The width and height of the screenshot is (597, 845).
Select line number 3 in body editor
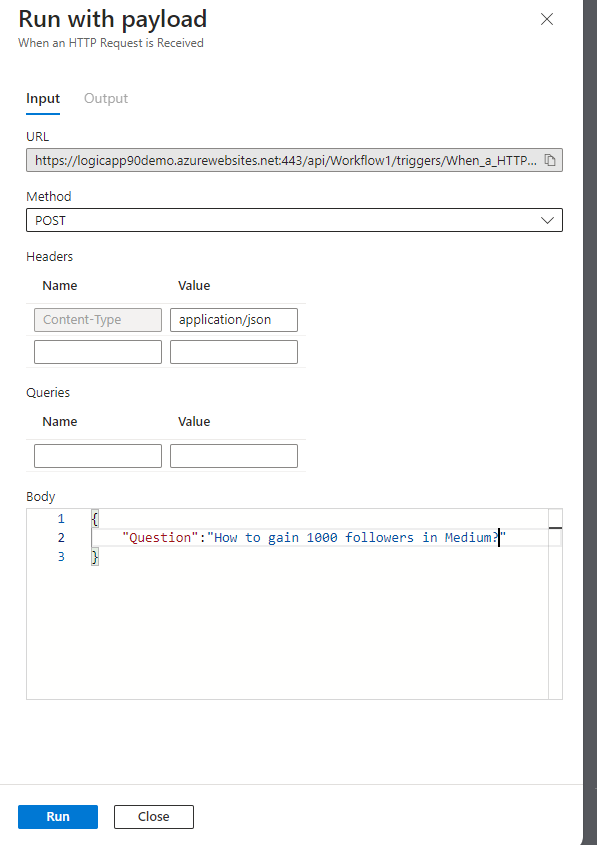[x=61, y=557]
